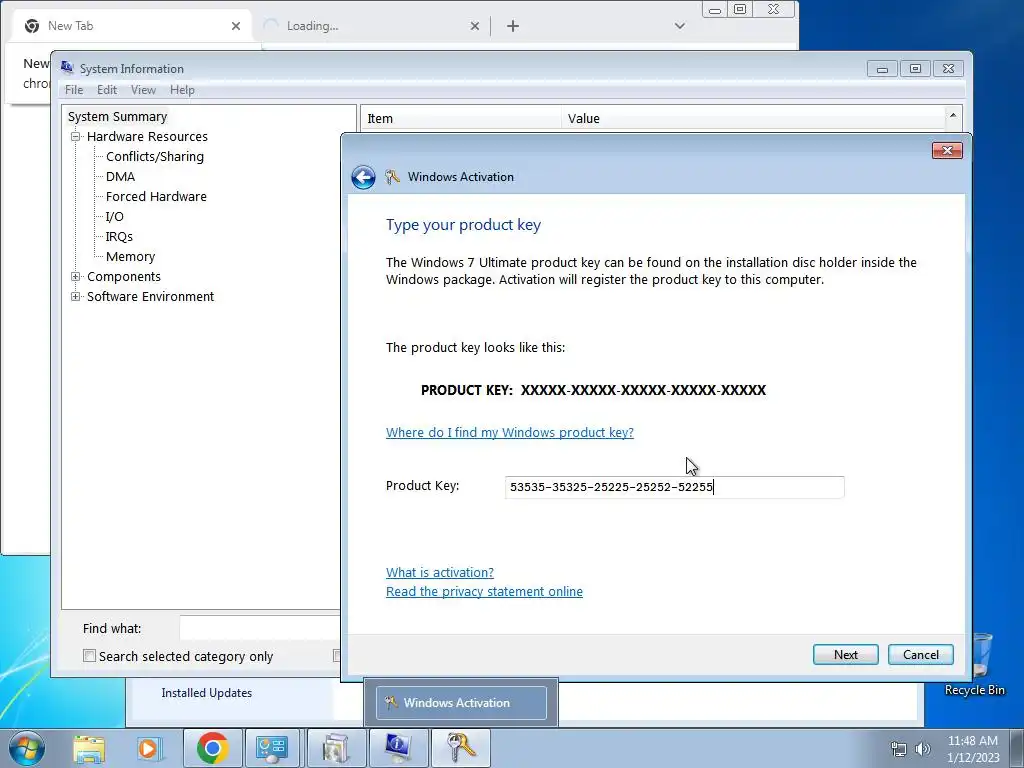Select DMA in the tree
Image resolution: width=1024 pixels, height=768 pixels.
coord(120,176)
